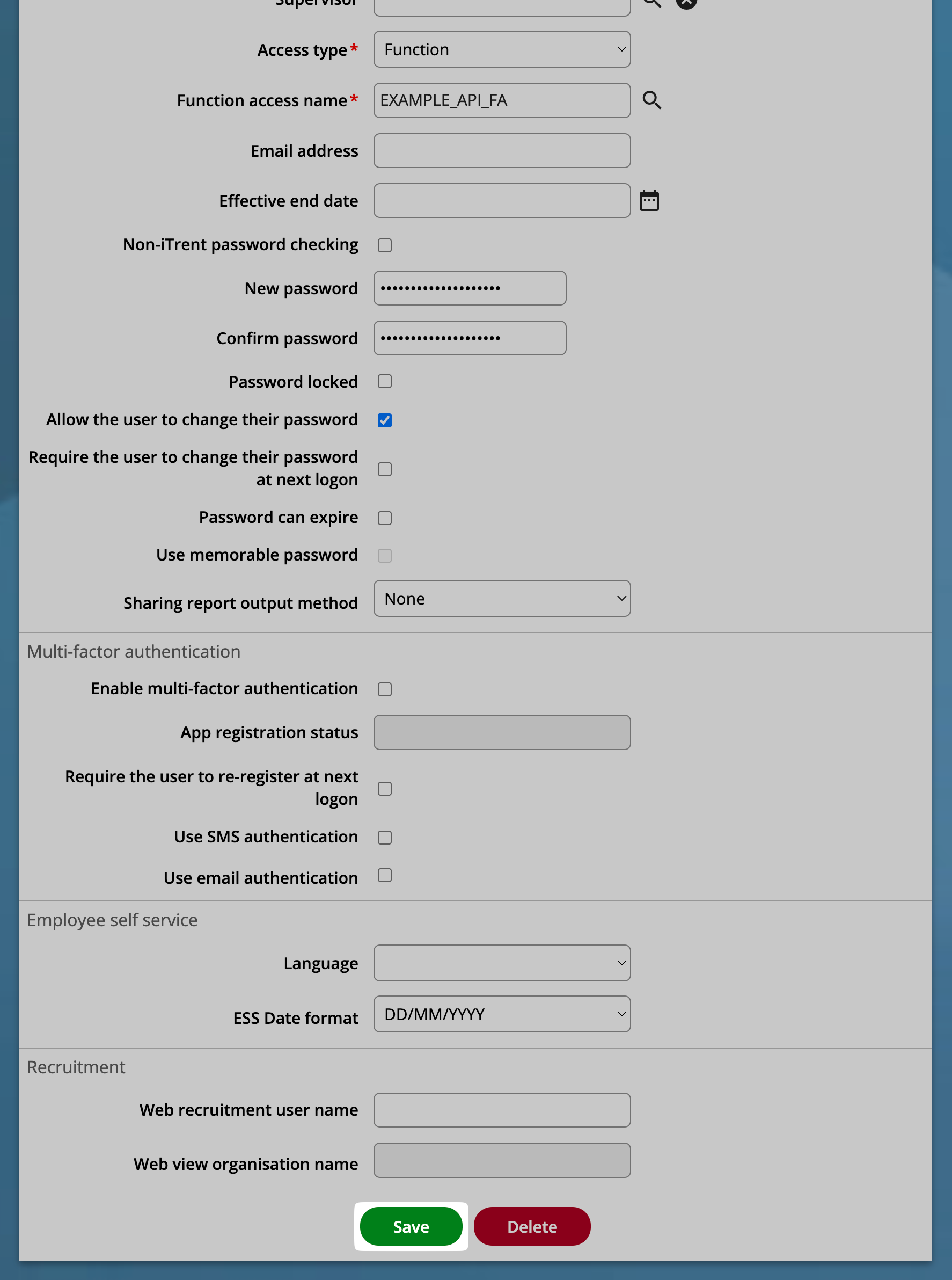The height and width of the screenshot is (1280, 952).
Task: Click the New password field
Action: click(469, 288)
